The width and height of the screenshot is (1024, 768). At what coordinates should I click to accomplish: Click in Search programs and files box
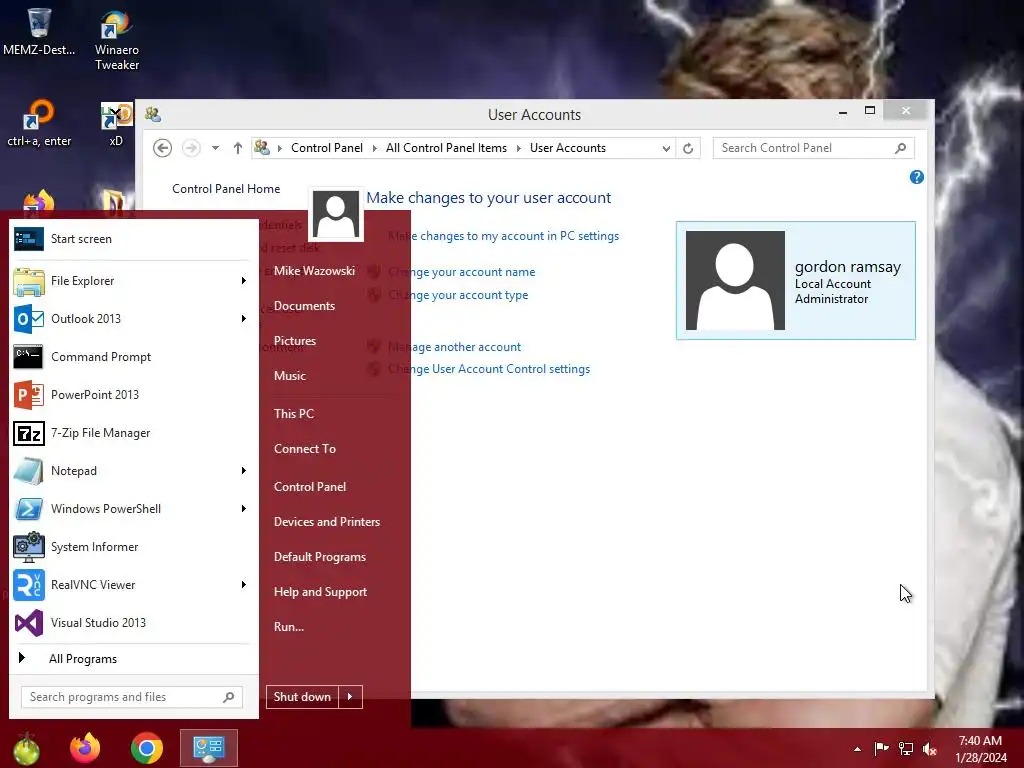(x=132, y=697)
